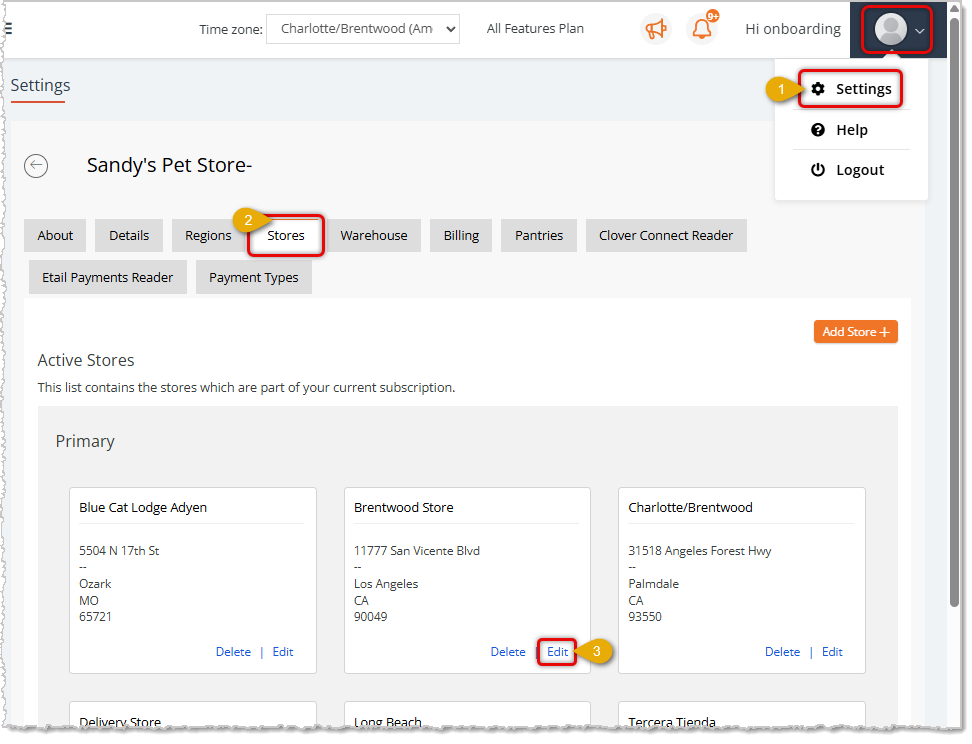Edit the Charlotte/Brentwood store
The height and width of the screenshot is (744, 972).
click(x=832, y=652)
